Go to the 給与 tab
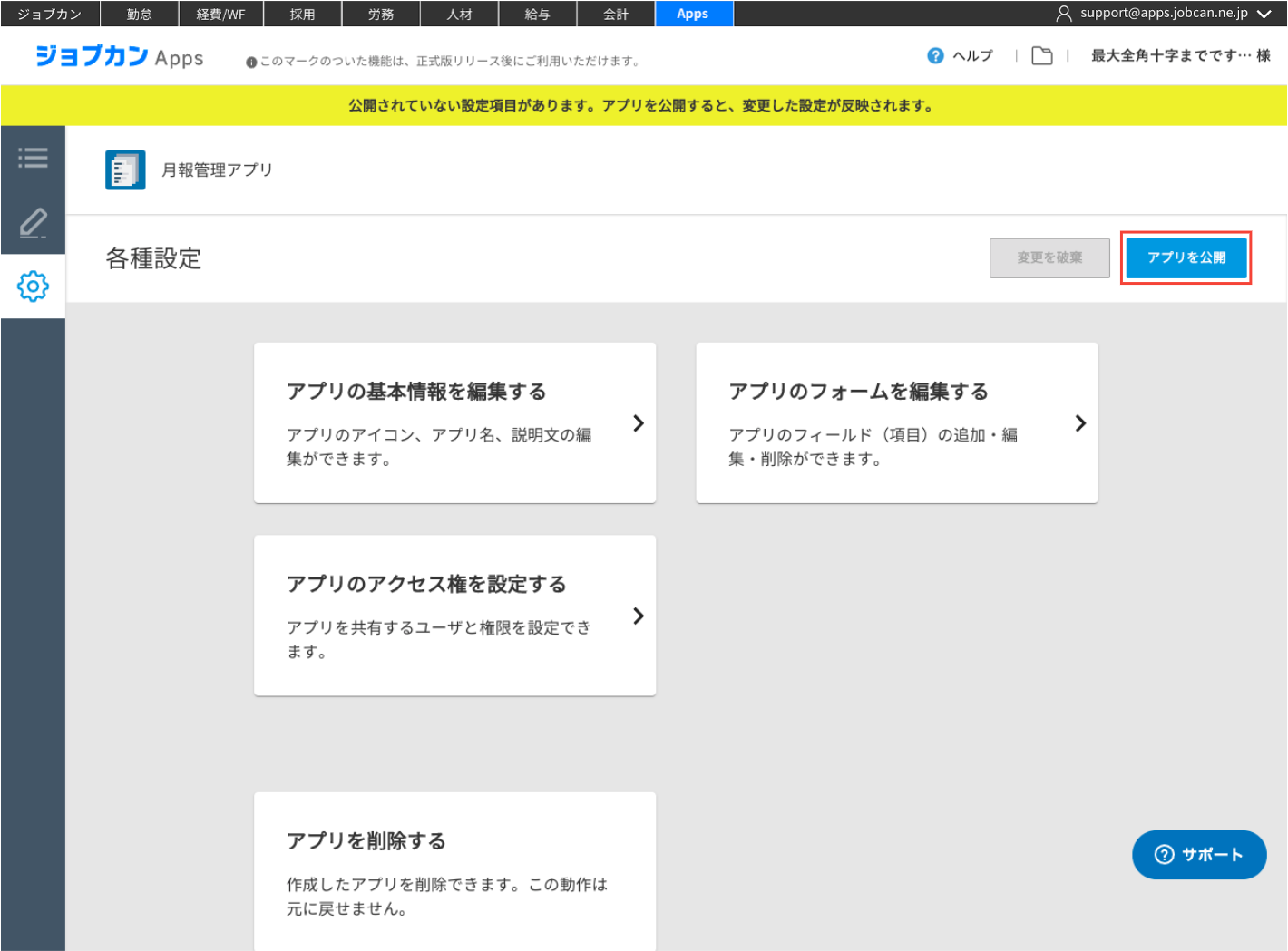This screenshot has height=951, width=1288. (x=537, y=14)
